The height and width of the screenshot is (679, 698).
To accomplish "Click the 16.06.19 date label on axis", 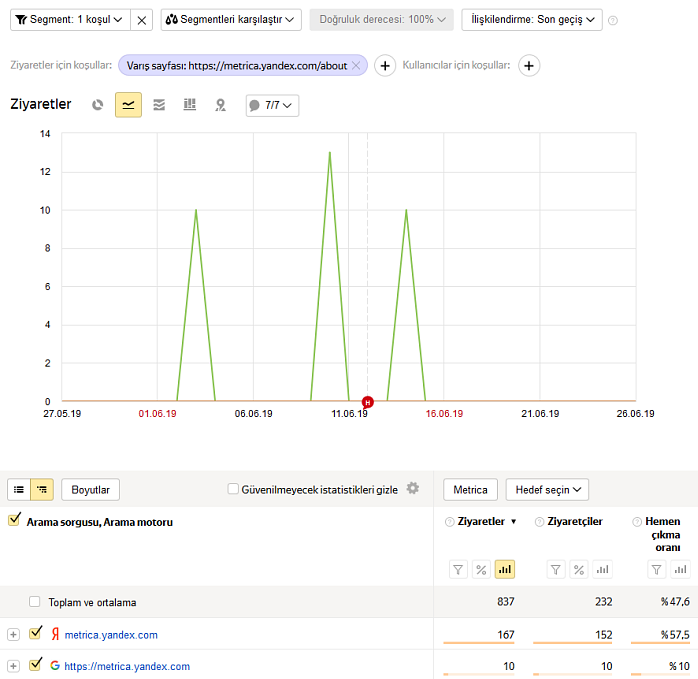I will pos(444,414).
